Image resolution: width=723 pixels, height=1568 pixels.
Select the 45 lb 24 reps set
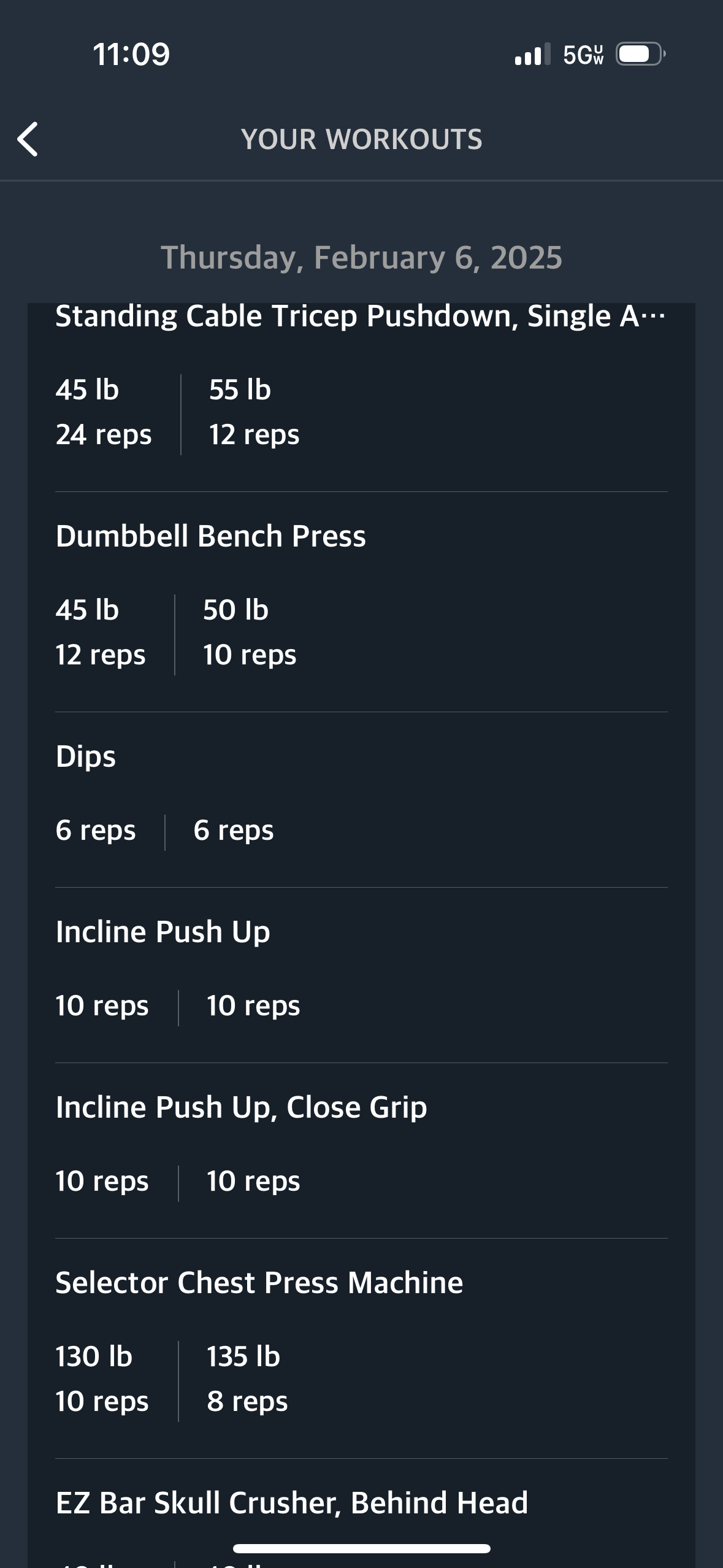coord(103,412)
